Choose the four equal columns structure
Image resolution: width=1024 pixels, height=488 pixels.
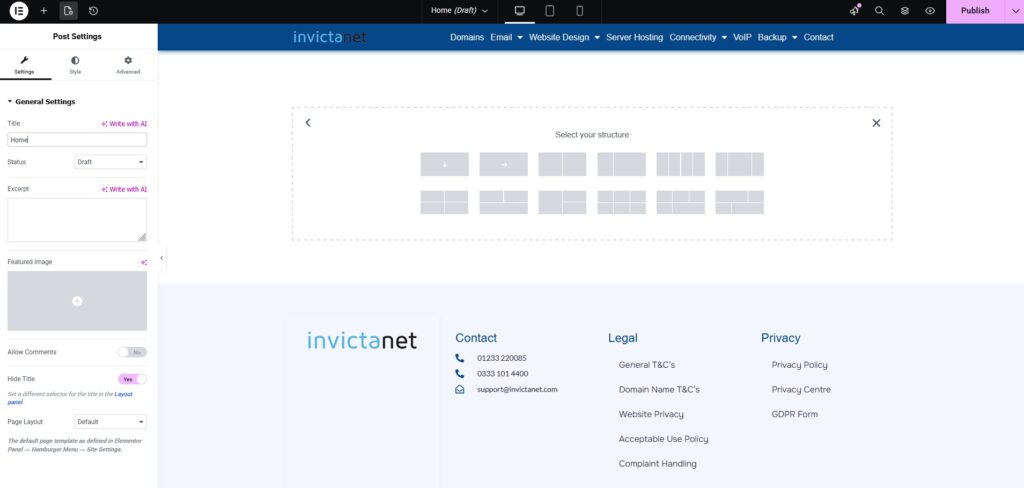click(680, 164)
